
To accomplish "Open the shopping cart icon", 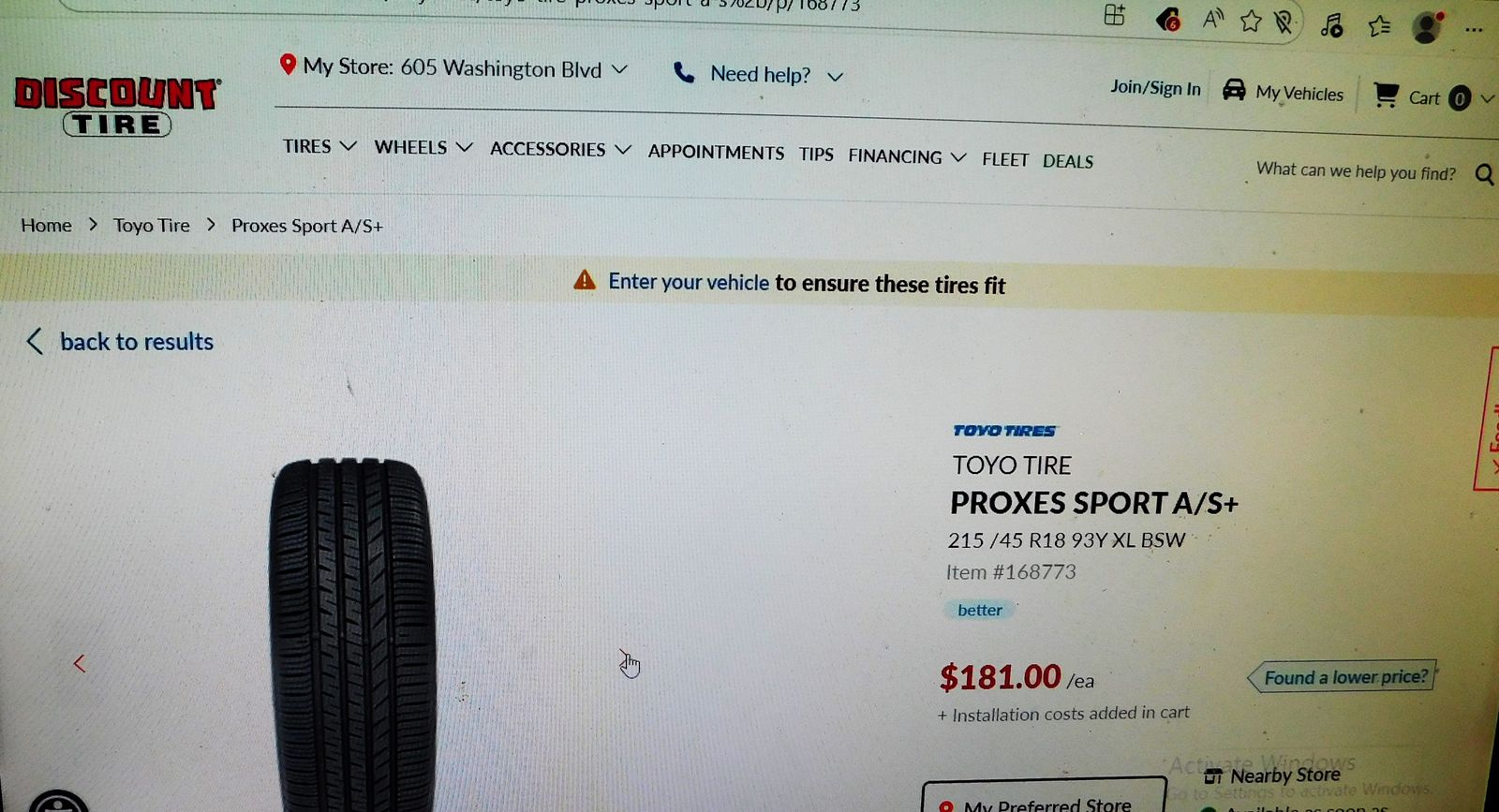I will pos(1386,95).
